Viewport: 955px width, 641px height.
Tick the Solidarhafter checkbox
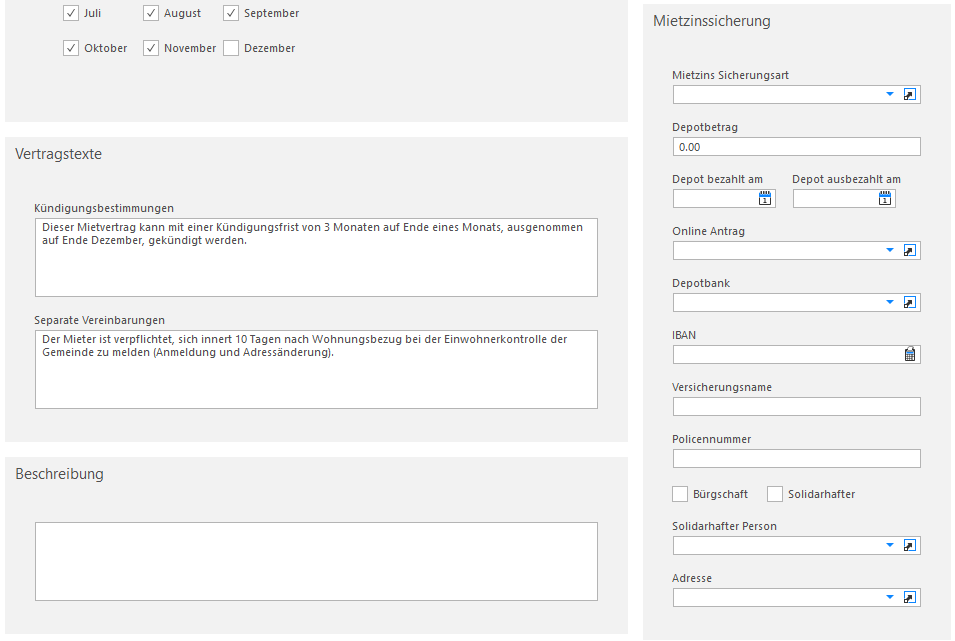pos(775,494)
